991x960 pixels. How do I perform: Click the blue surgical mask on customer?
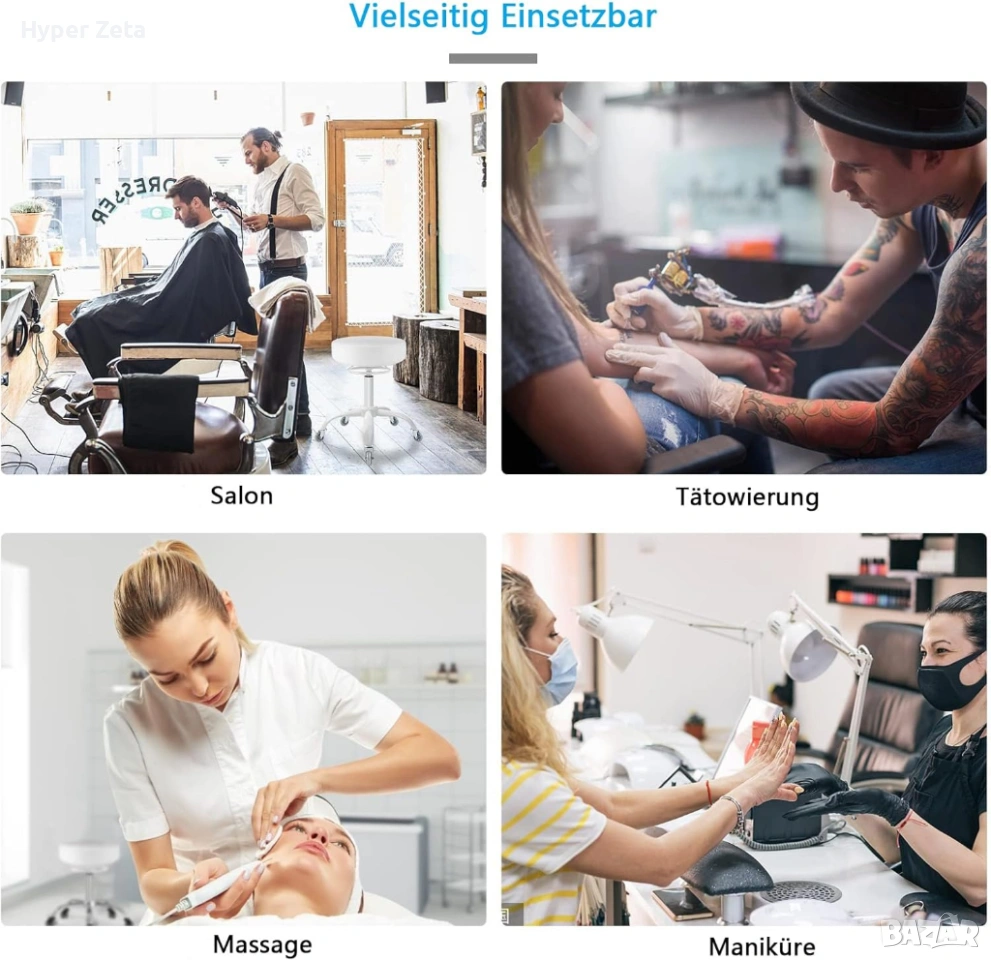pyautogui.click(x=557, y=671)
